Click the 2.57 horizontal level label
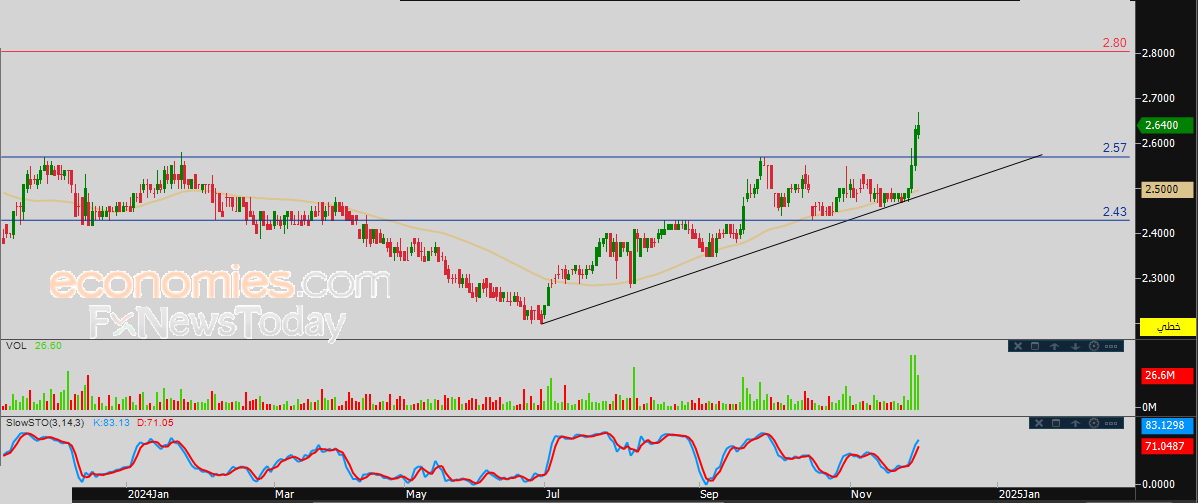Image resolution: width=1198 pixels, height=504 pixels. coord(1115,148)
